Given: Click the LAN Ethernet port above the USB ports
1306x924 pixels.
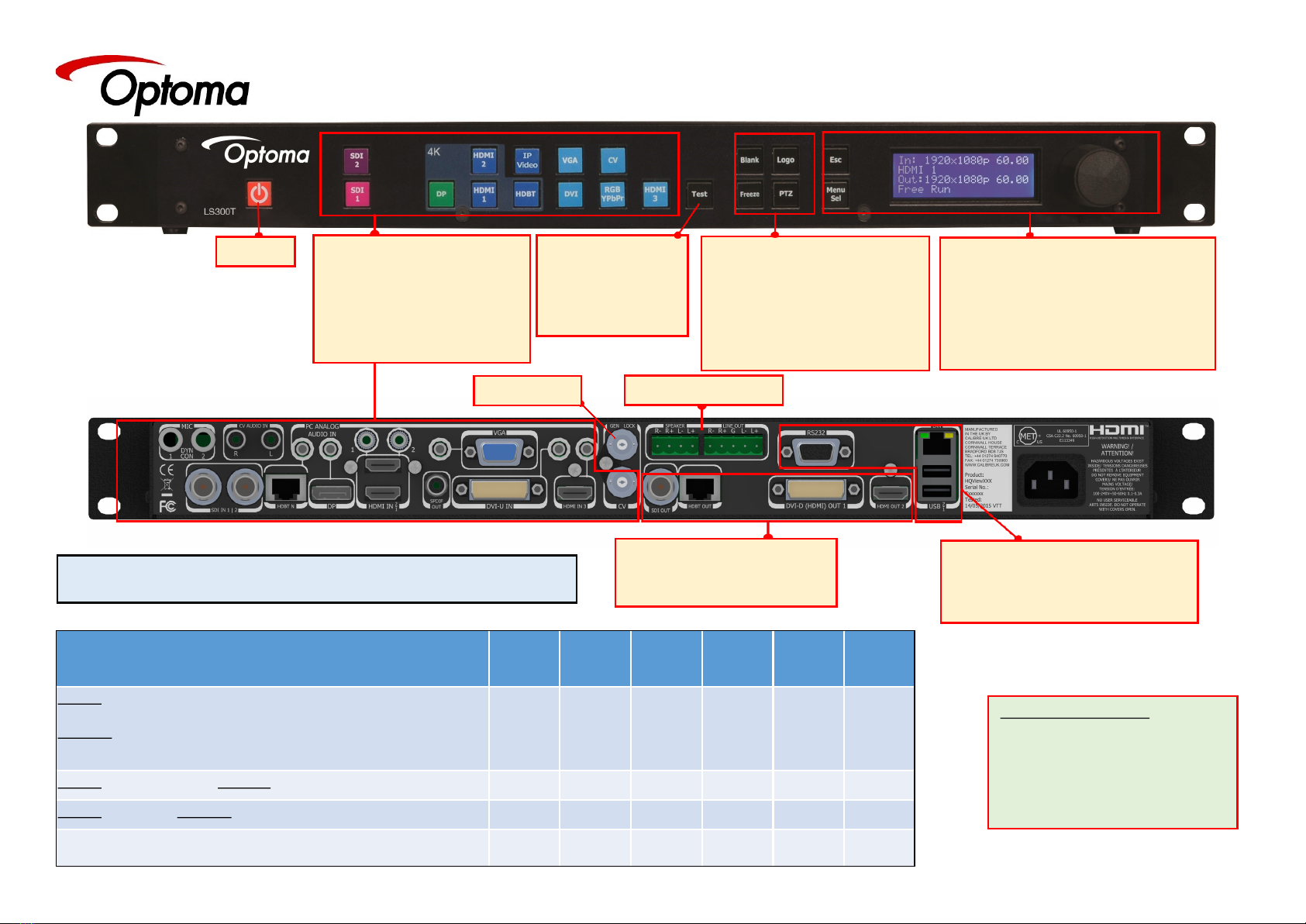Looking at the screenshot, I should pos(937,445).
